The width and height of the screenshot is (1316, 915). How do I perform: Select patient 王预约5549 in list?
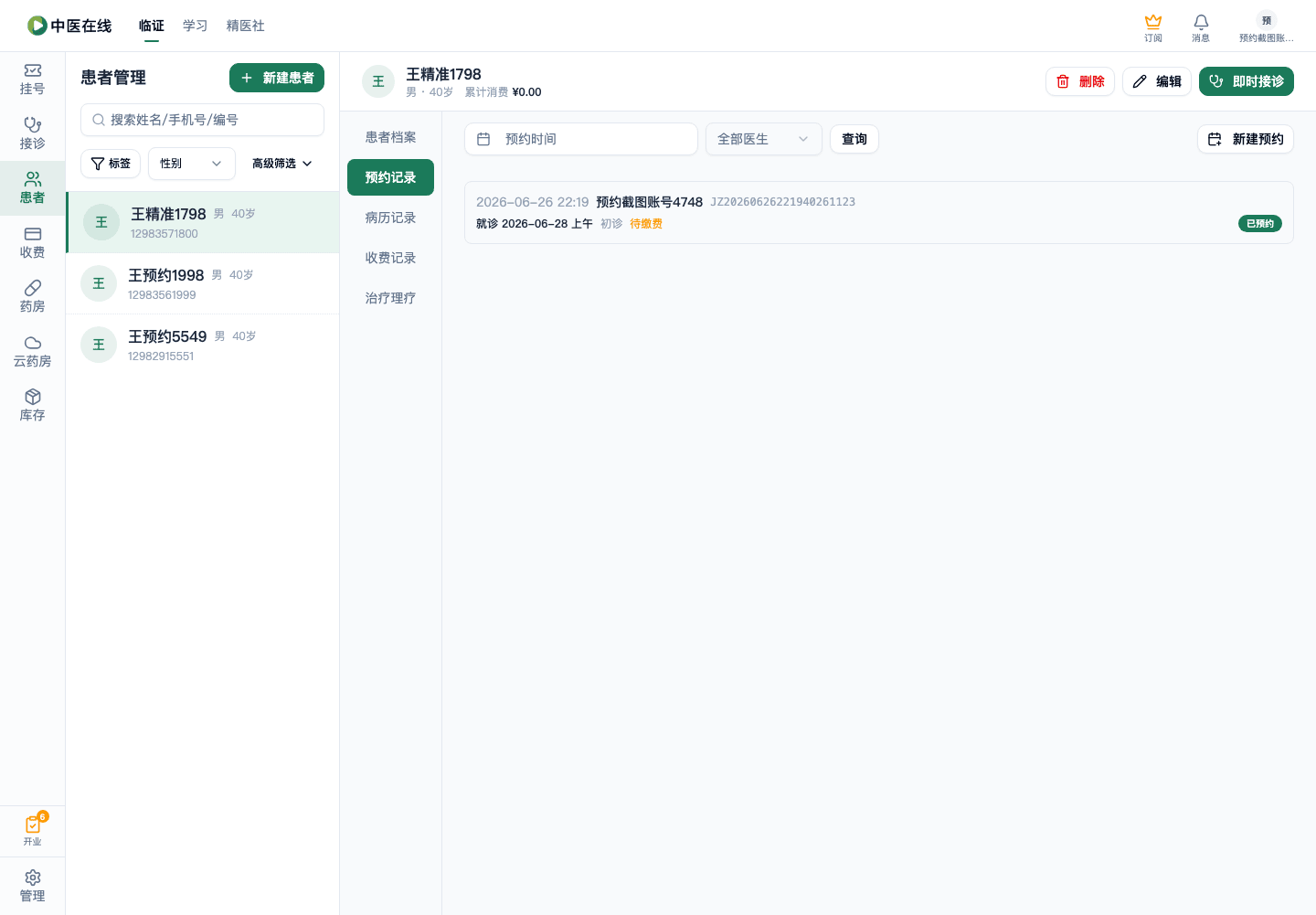203,345
